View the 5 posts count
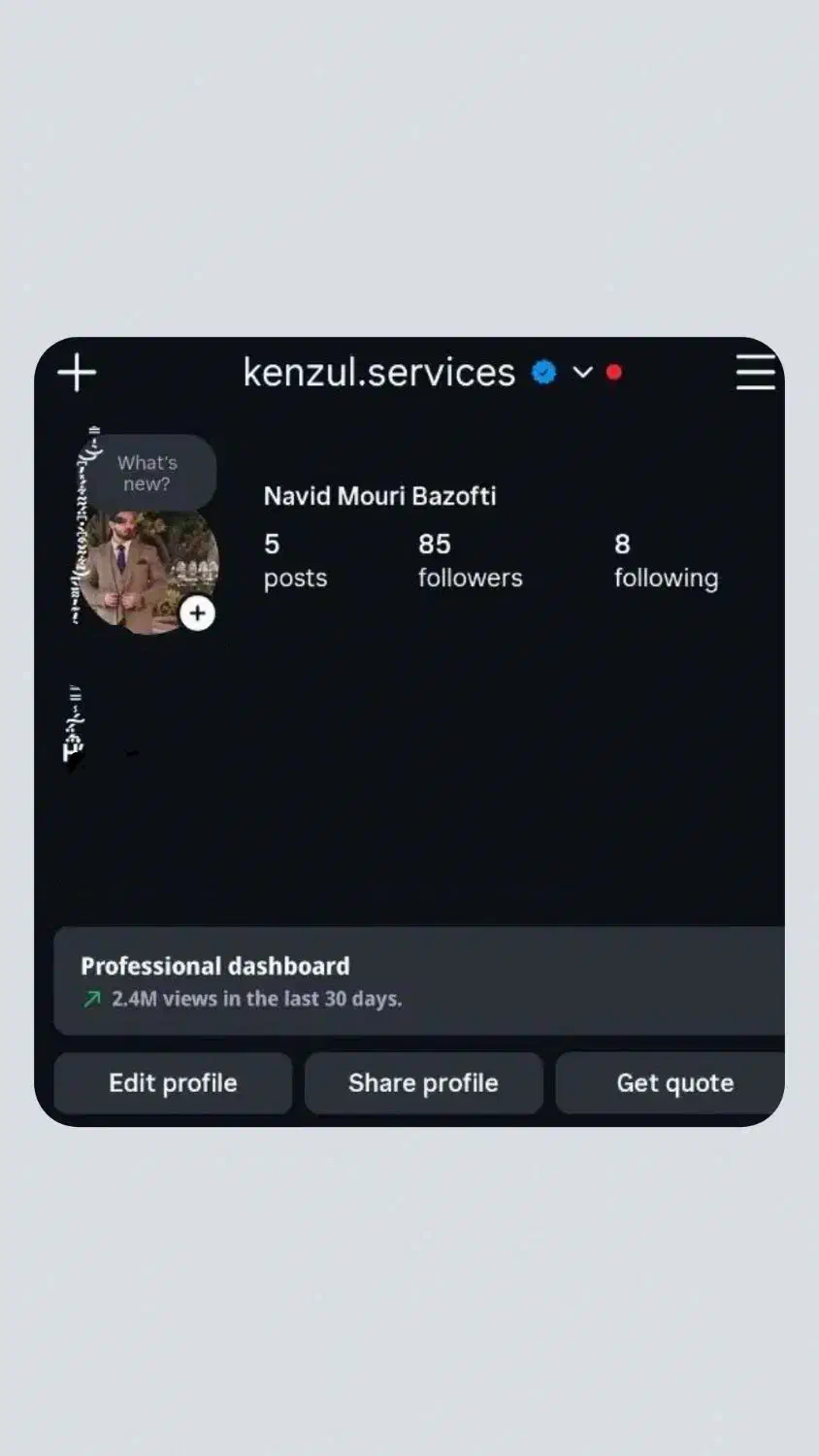The width and height of the screenshot is (819, 1456). point(295,561)
